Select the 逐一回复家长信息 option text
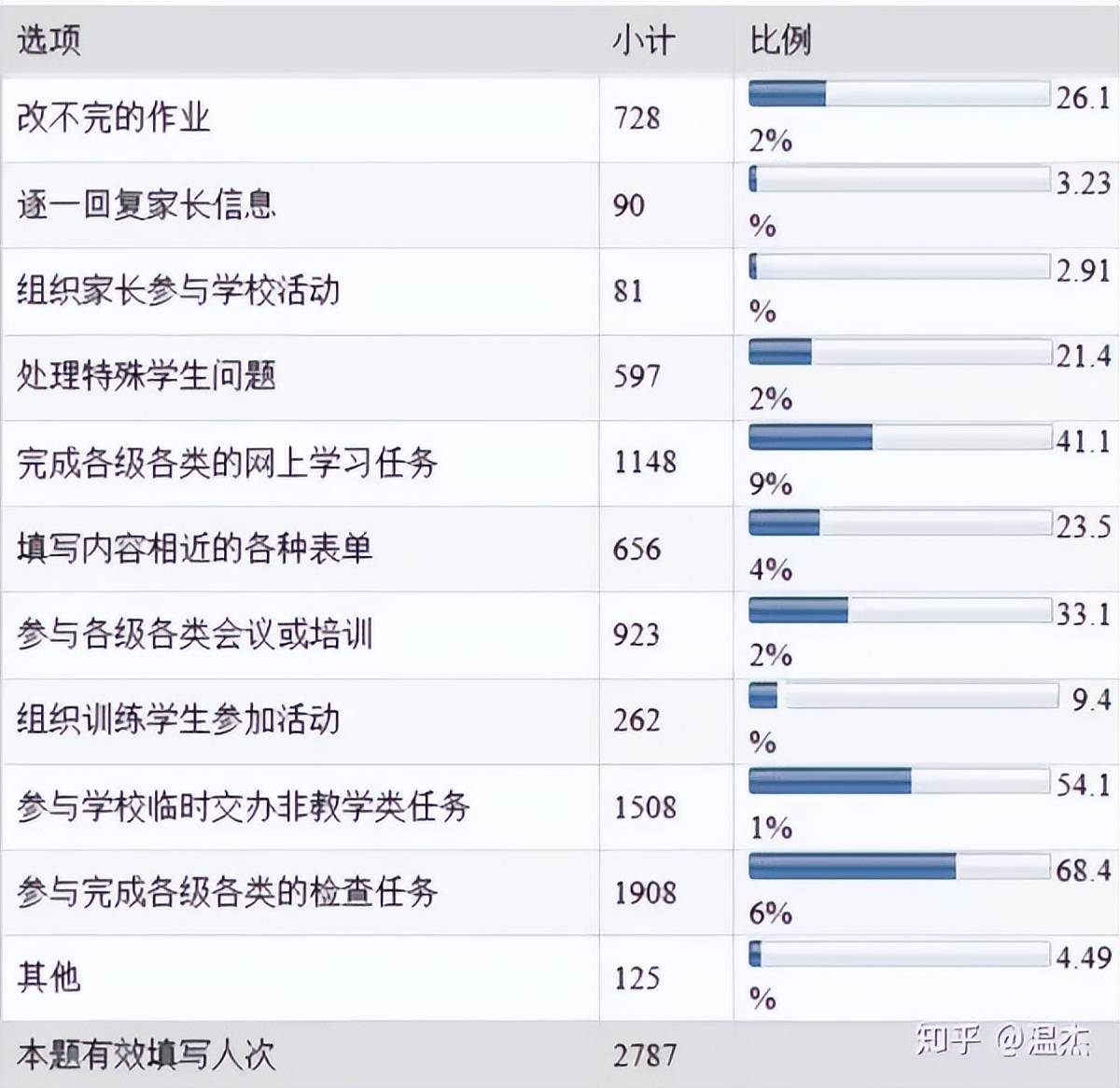The height and width of the screenshot is (1088, 1120). 147,203
